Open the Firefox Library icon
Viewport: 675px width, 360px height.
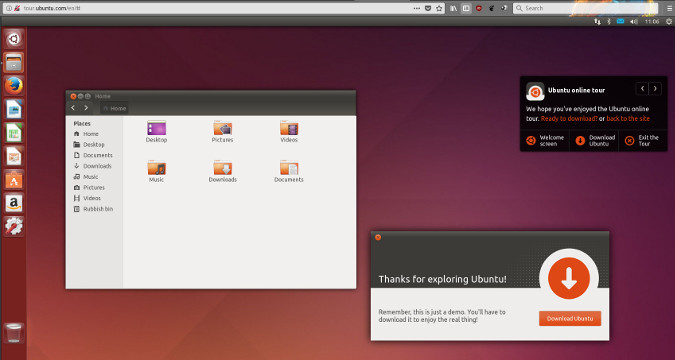453,8
